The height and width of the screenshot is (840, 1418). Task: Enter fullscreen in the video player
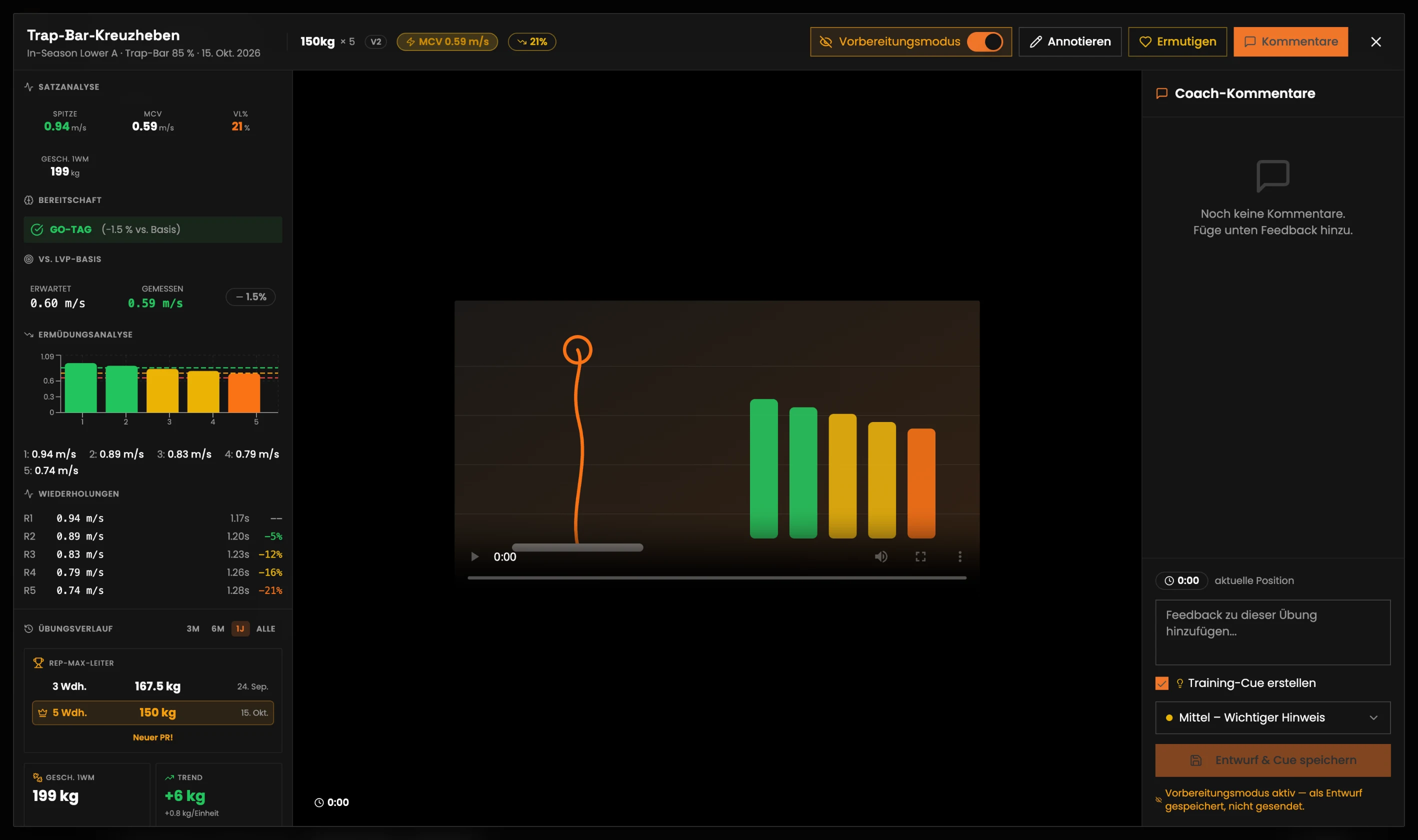(920, 556)
